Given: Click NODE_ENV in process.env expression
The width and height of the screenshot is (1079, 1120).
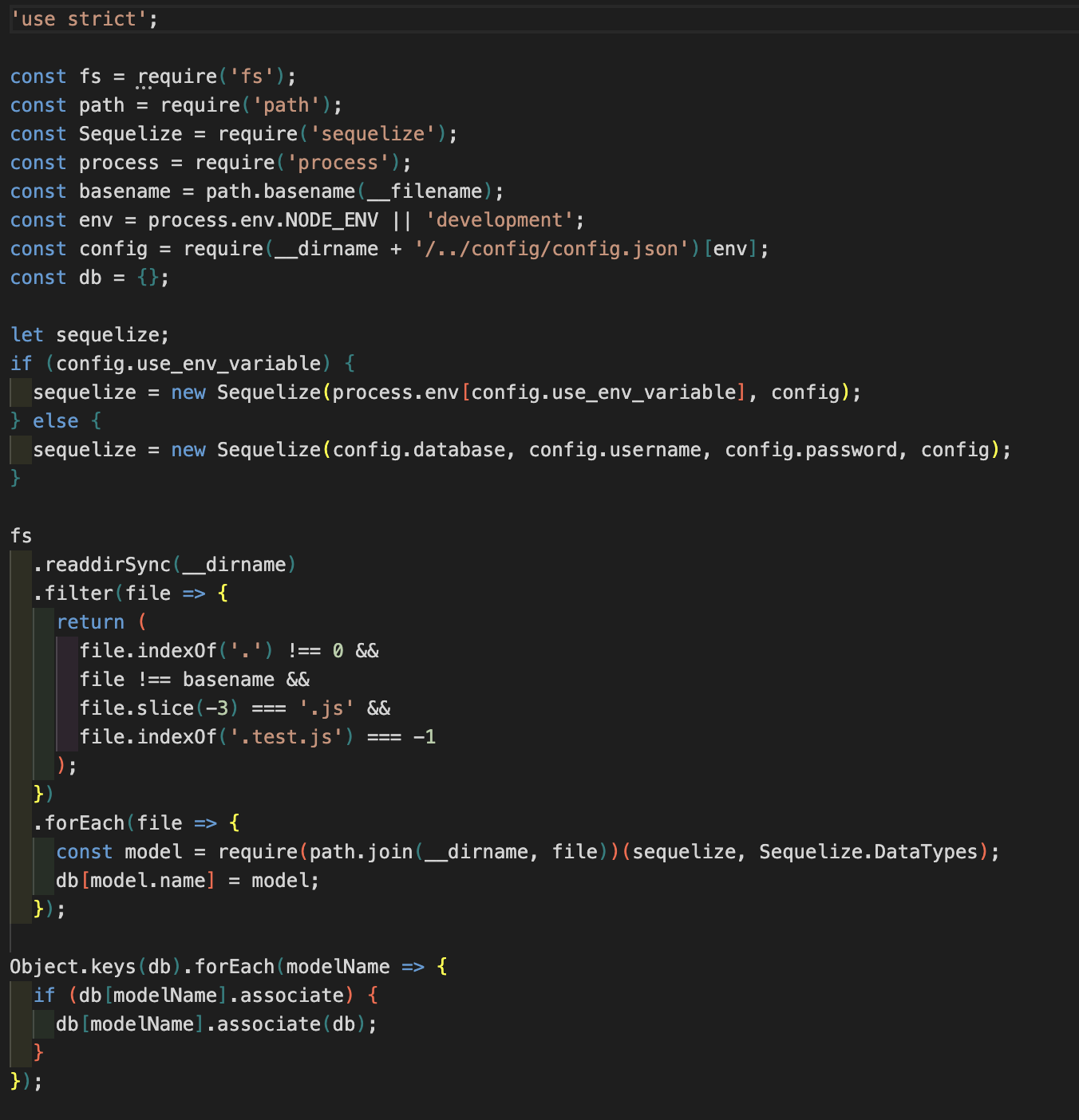Looking at the screenshot, I should [332, 220].
